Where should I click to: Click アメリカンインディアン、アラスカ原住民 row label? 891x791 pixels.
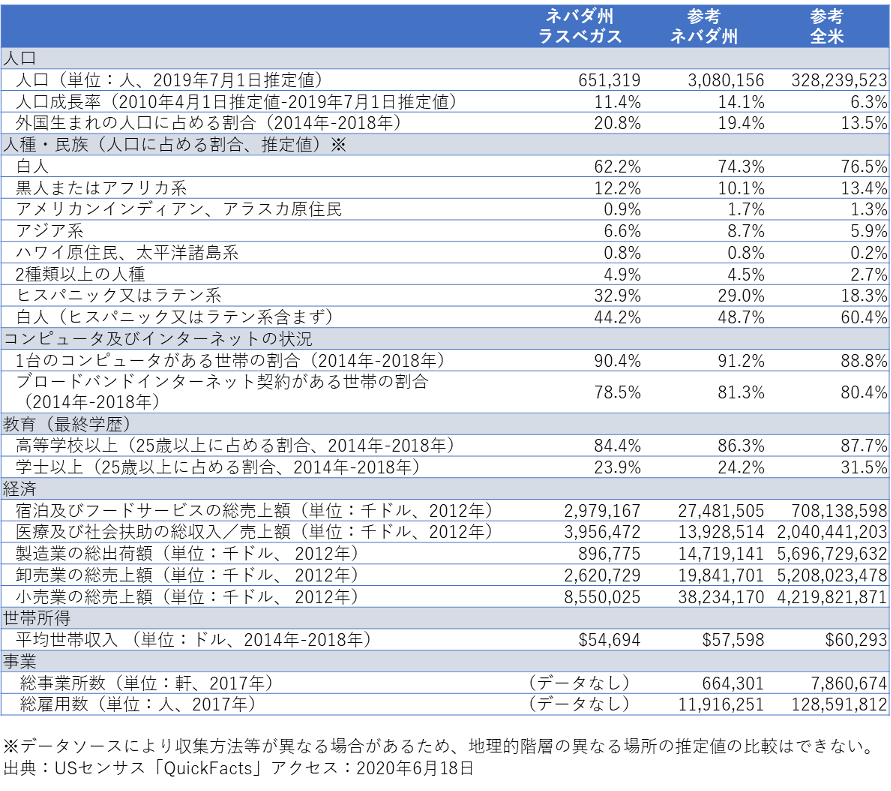pyautogui.click(x=179, y=209)
